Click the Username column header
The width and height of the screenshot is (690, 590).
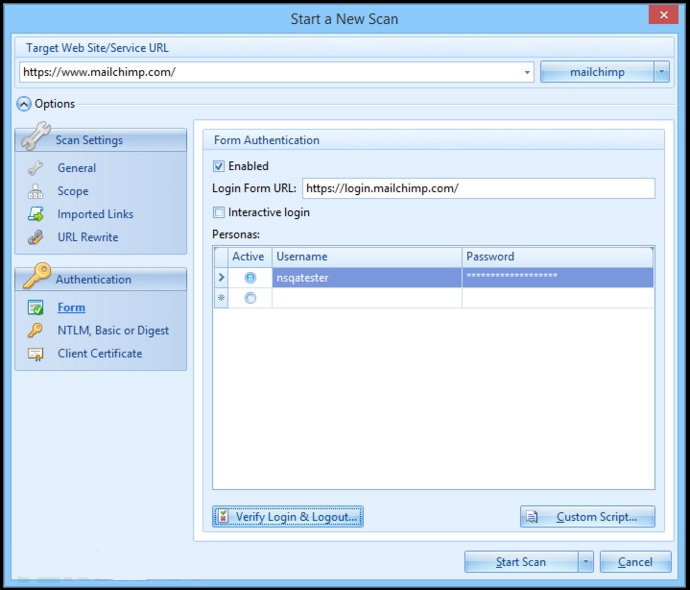click(367, 257)
